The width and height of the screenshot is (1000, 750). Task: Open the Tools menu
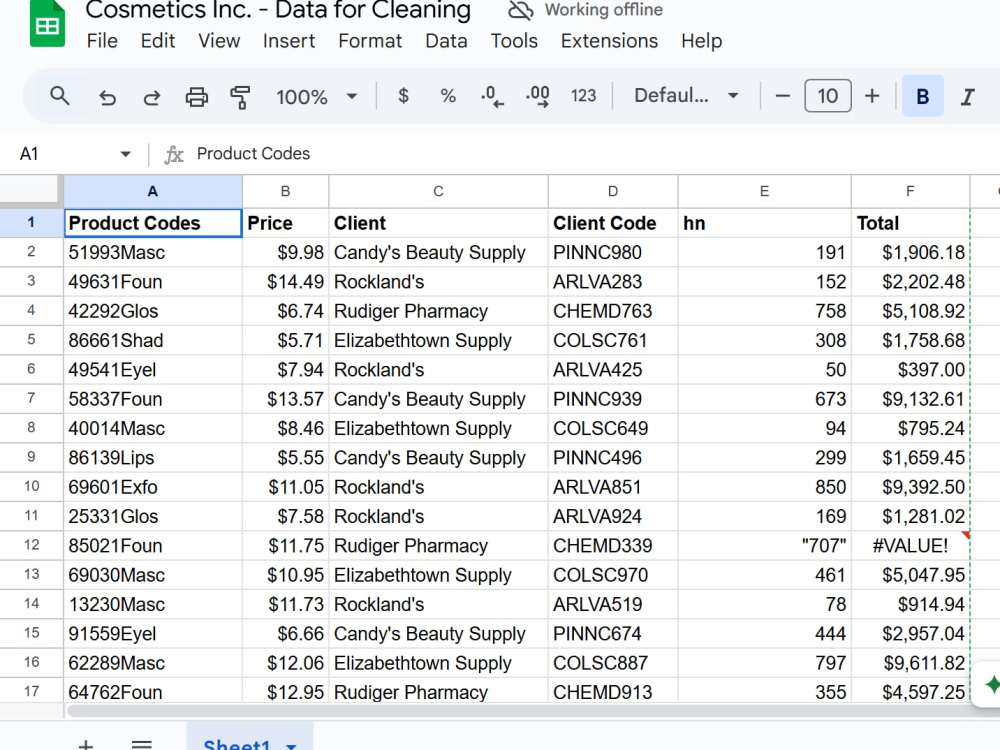click(514, 41)
